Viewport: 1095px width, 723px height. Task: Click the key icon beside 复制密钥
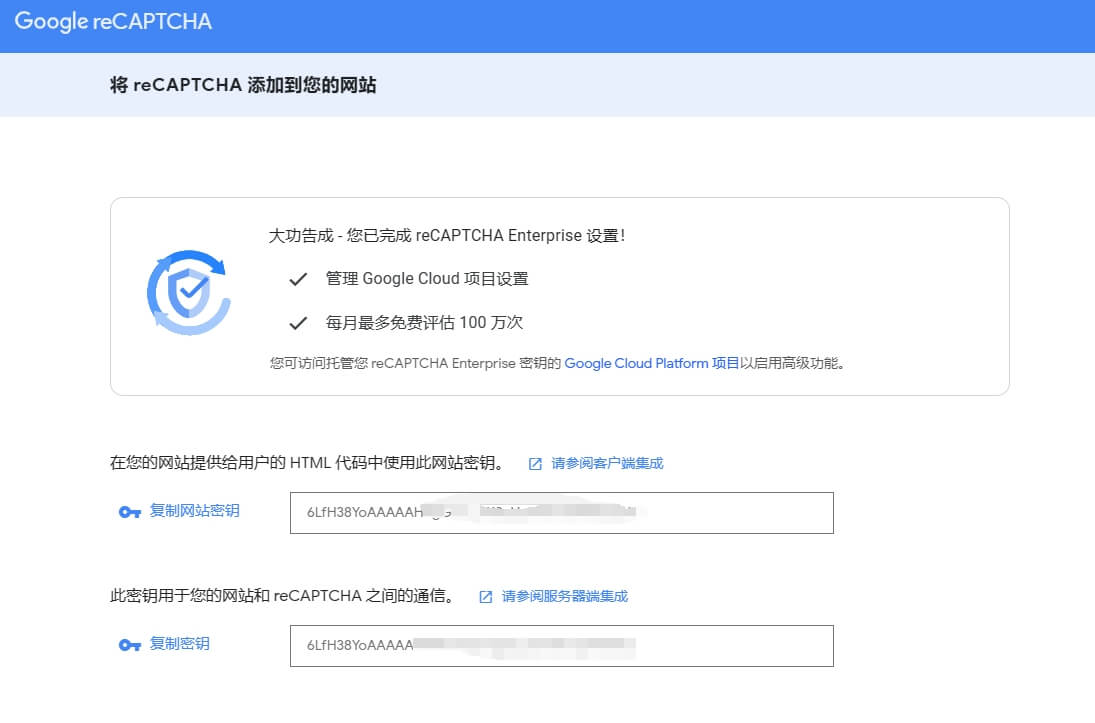(x=129, y=644)
